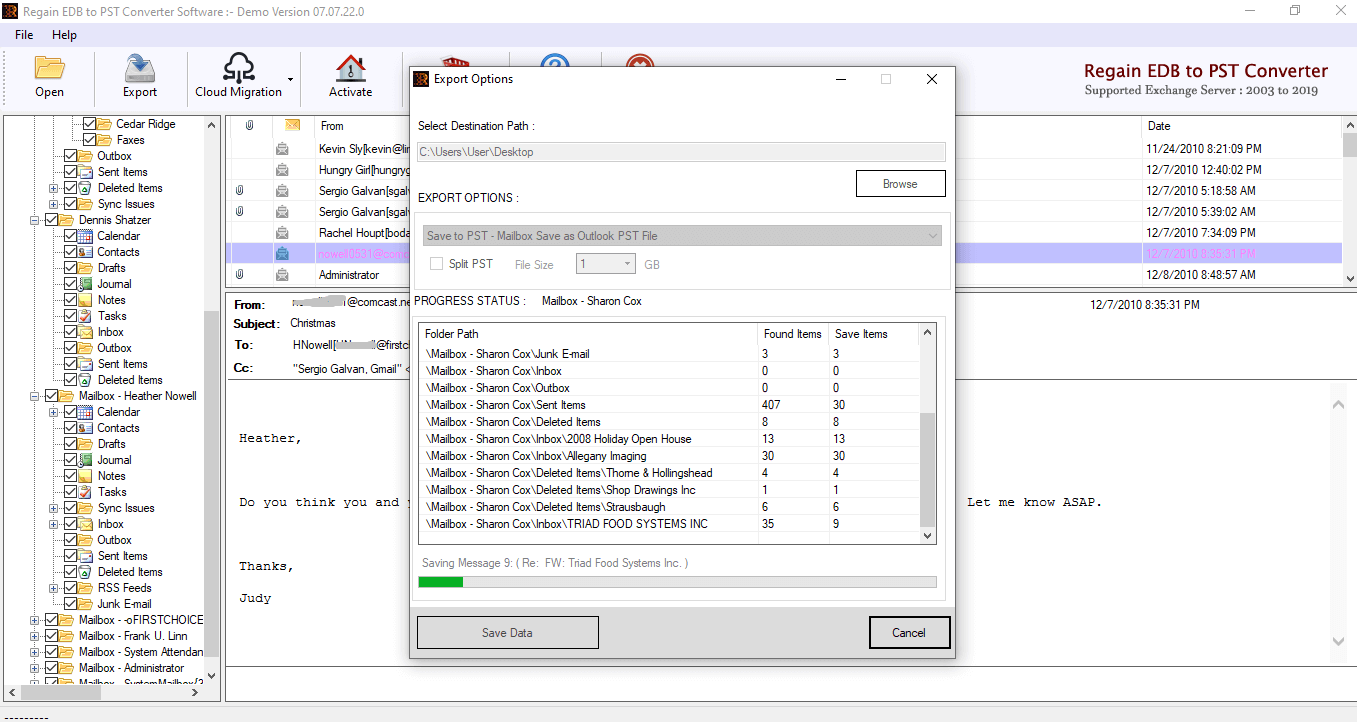
Task: Toggle the Dennis Shatzer mailbox checkbox
Action: click(x=51, y=220)
